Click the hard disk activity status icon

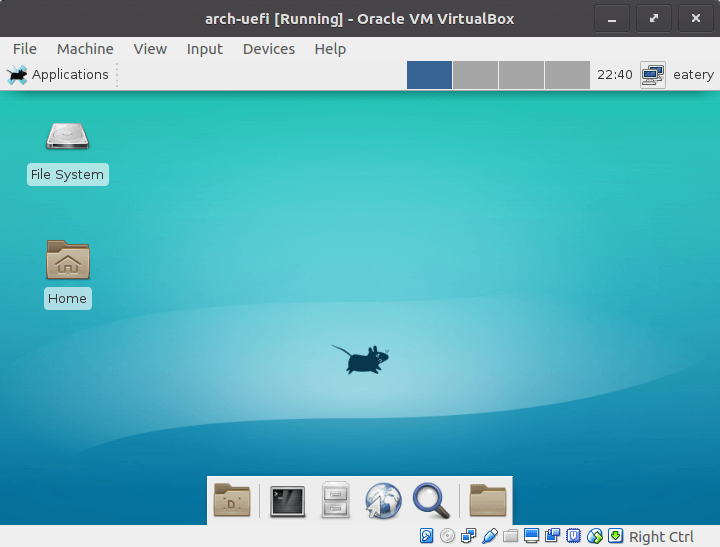point(427,536)
